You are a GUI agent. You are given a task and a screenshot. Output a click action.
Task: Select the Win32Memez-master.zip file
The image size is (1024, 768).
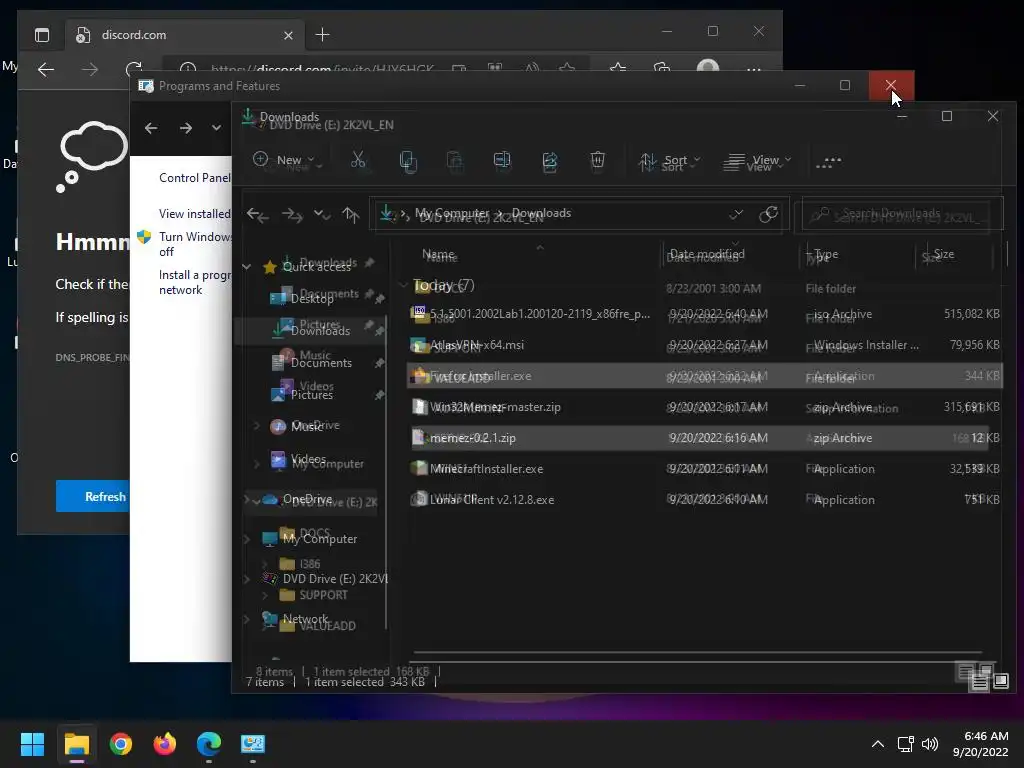coord(704,407)
